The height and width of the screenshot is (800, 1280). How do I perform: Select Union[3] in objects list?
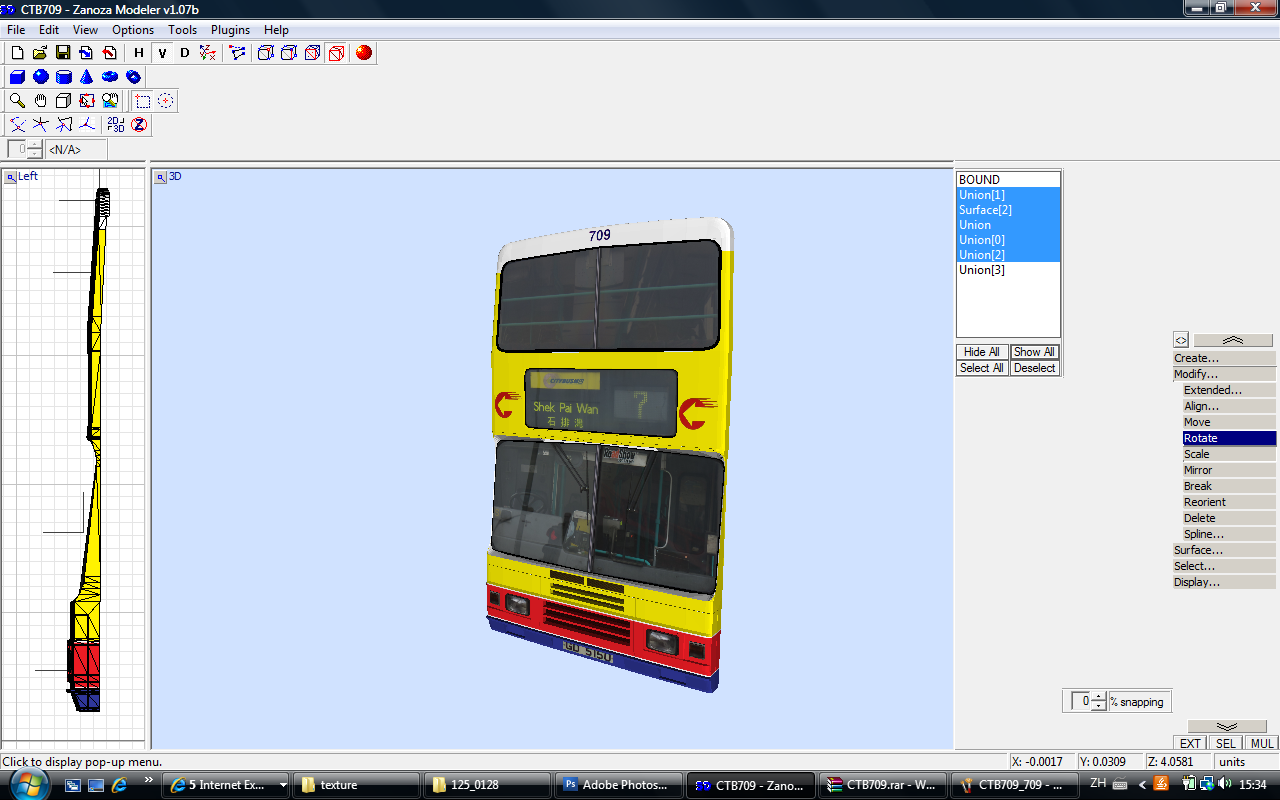point(1008,270)
